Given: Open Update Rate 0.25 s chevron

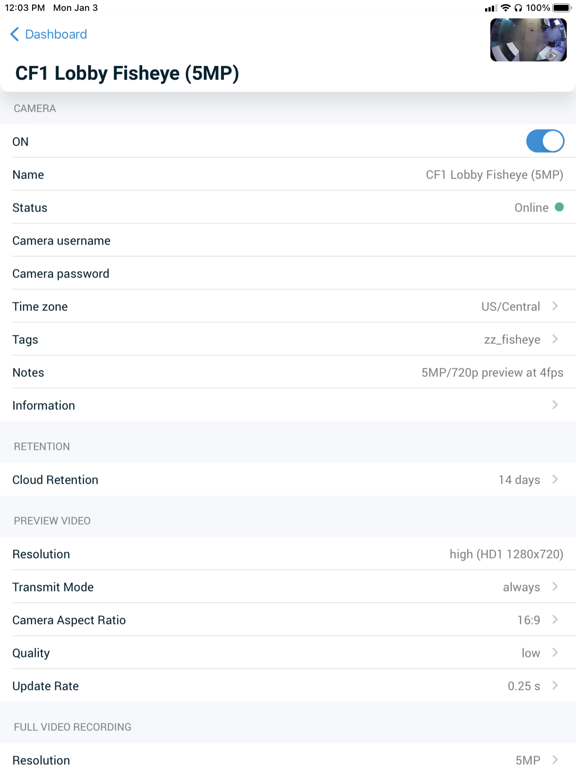Looking at the screenshot, I should 555,685.
